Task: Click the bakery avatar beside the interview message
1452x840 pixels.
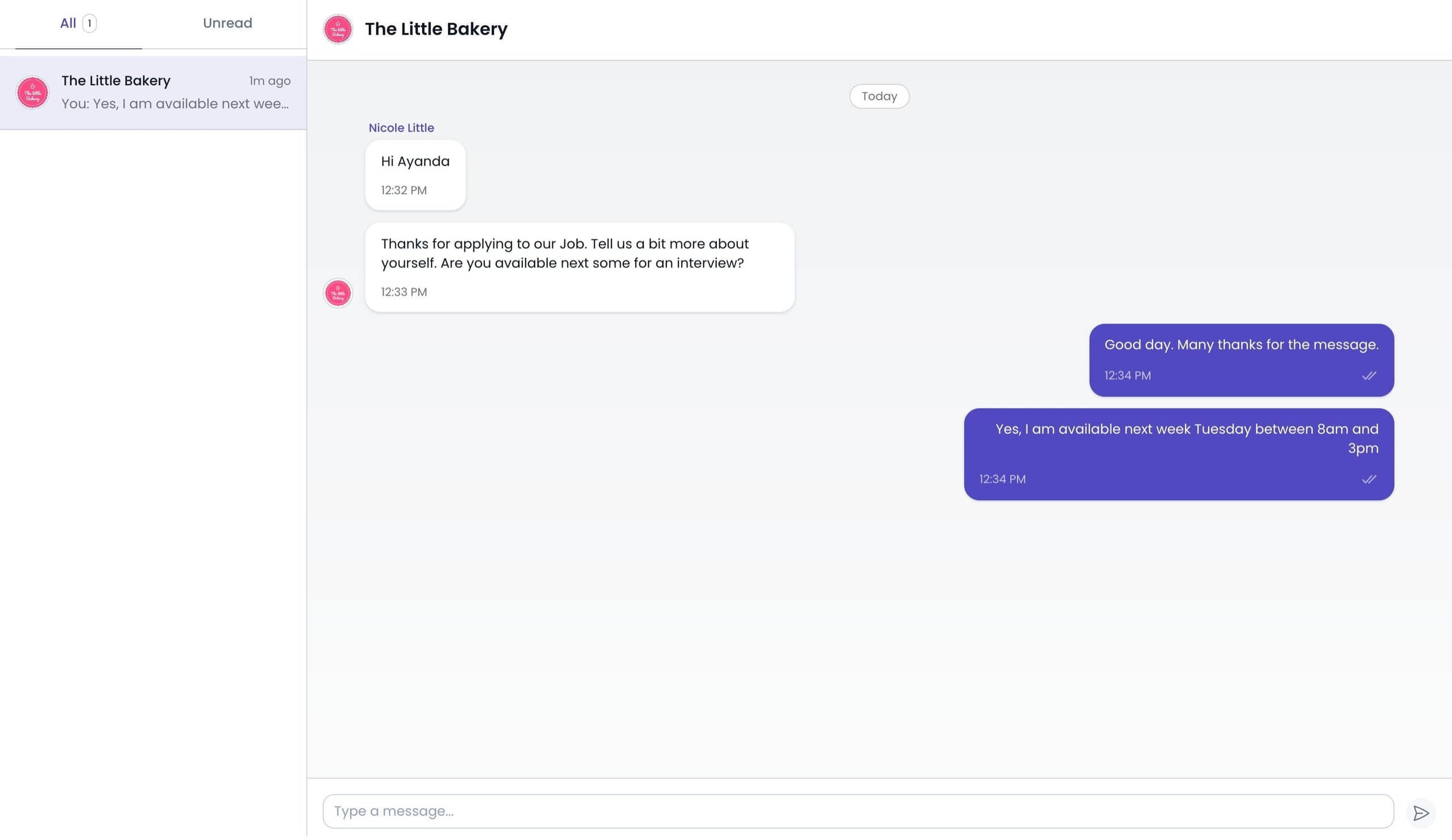Action: [x=337, y=293]
